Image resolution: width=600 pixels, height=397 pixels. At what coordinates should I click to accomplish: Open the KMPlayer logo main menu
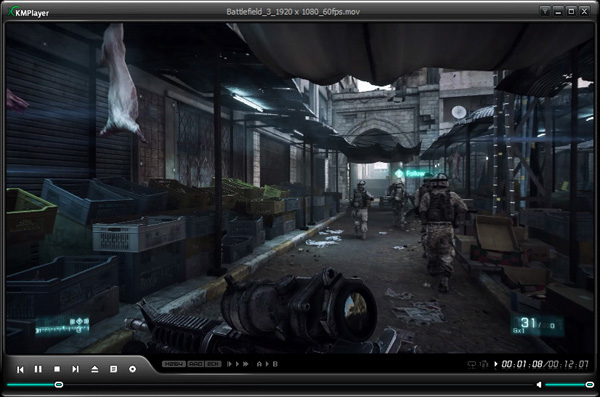pyautogui.click(x=29, y=12)
